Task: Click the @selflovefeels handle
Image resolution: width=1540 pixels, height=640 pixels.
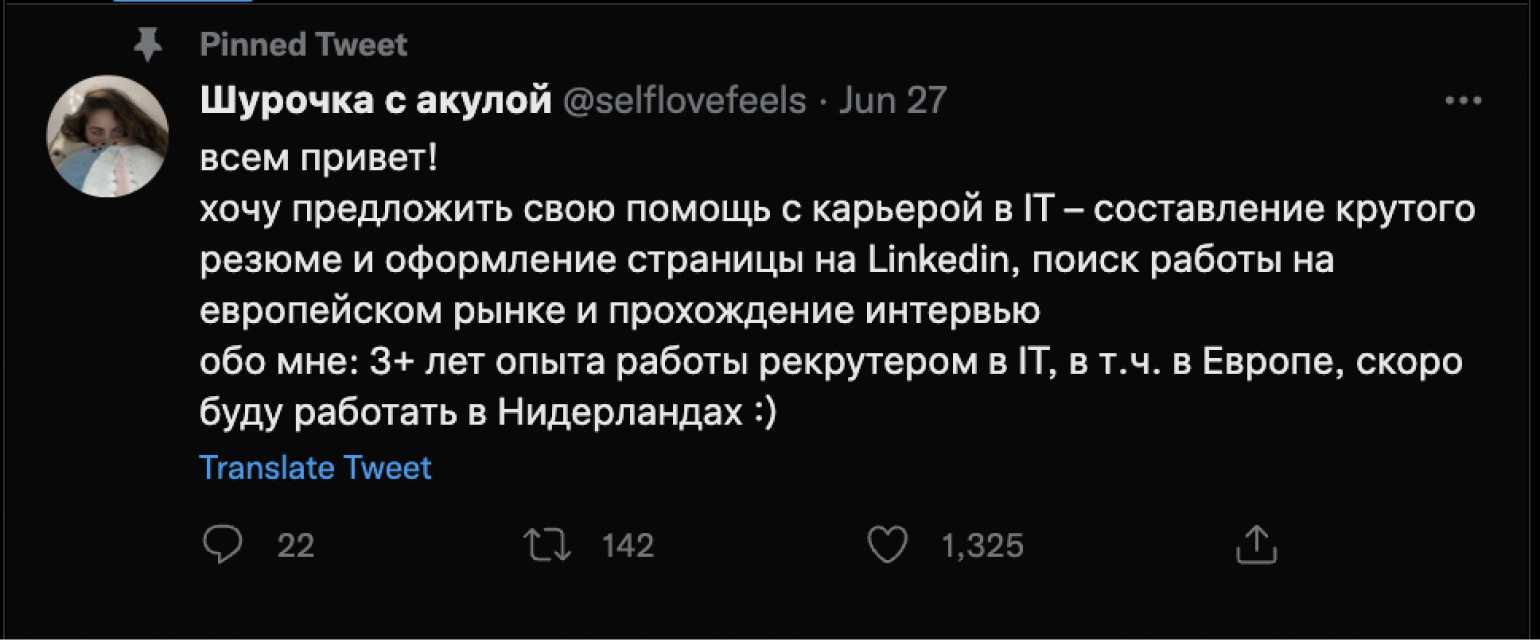Action: point(685,100)
